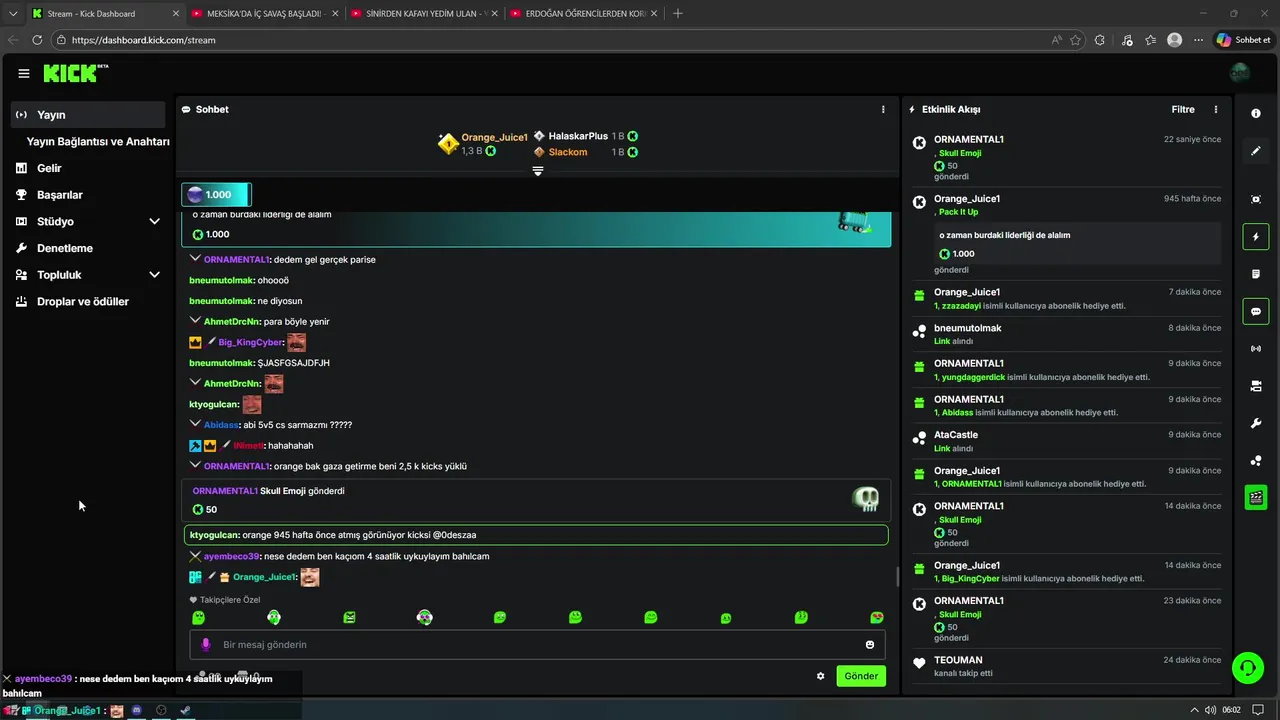
Task: Toggle the camera icon in right toolbar
Action: click(1256, 386)
